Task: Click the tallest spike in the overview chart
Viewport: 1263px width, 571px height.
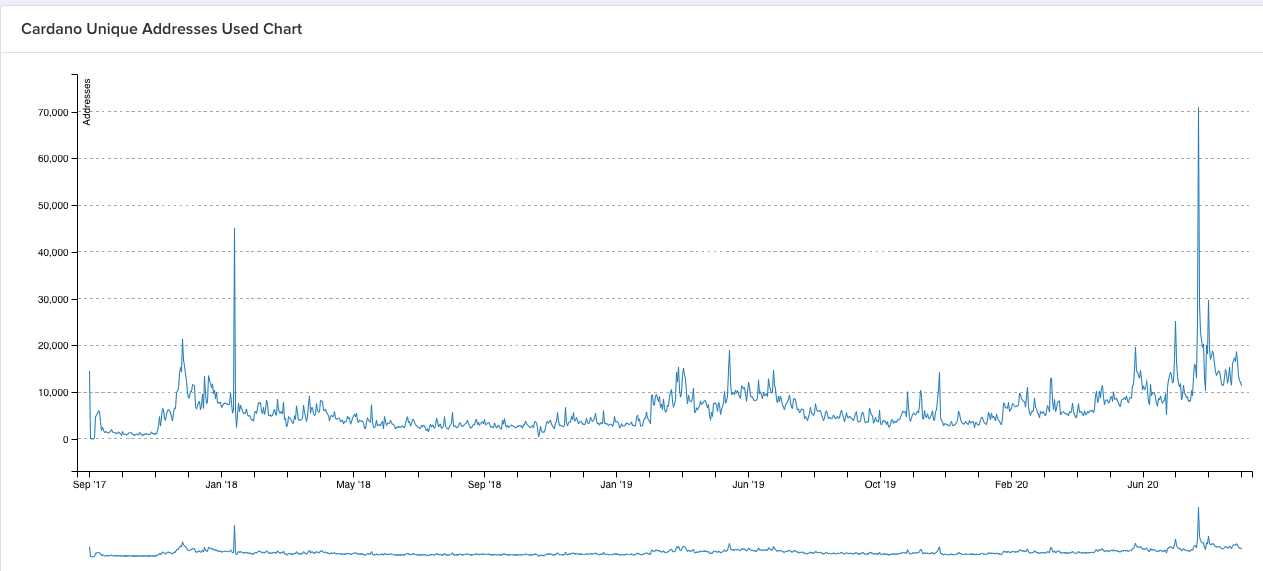Action: tap(1198, 509)
